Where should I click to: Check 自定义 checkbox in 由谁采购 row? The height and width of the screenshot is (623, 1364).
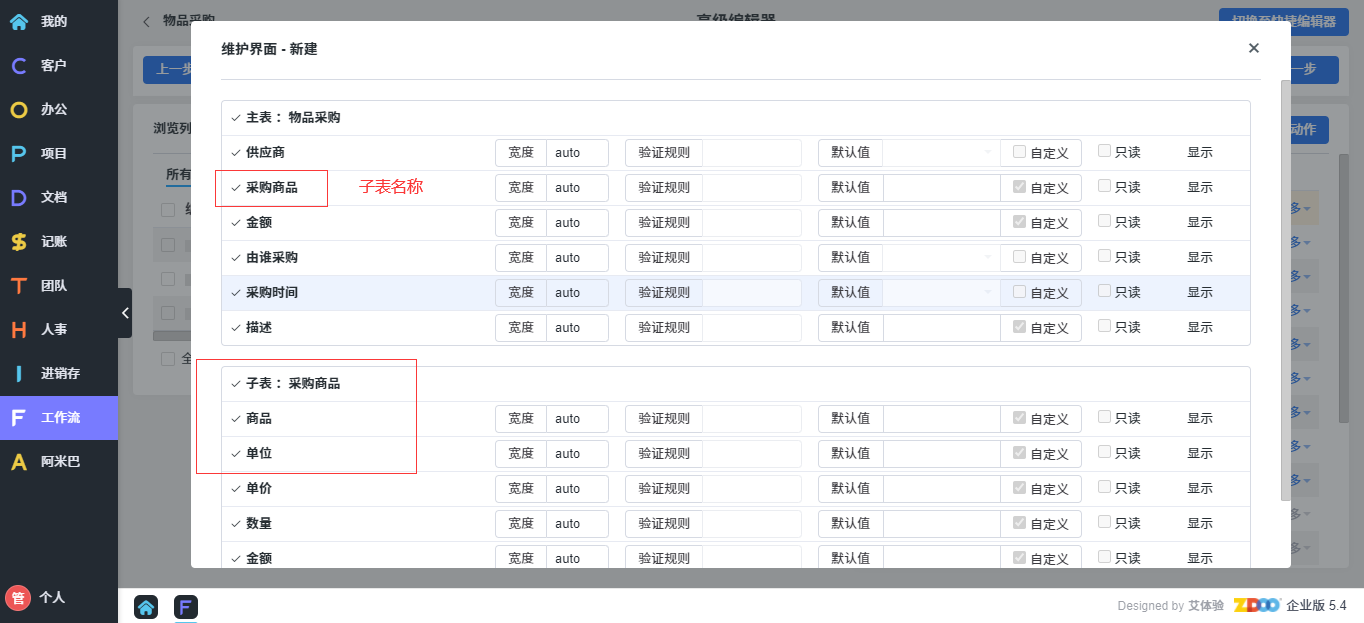coord(1019,257)
